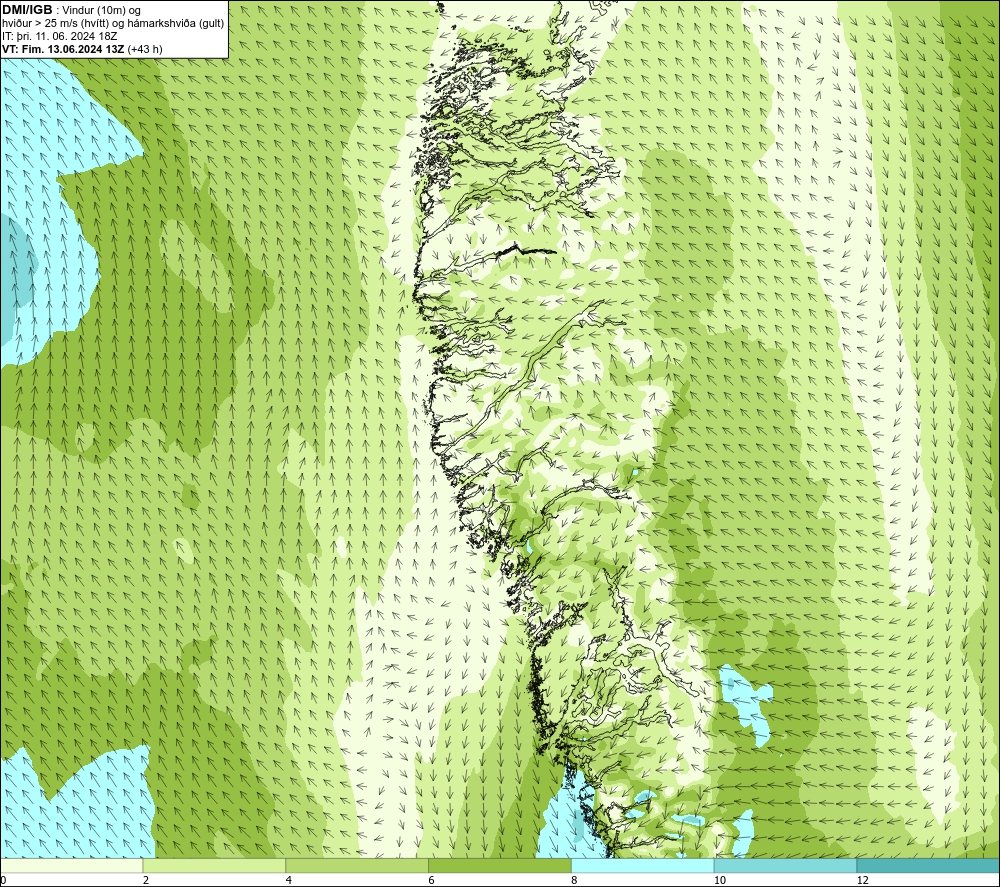This screenshot has height=887, width=1000.
Task: Click the '6' scale label
Action: coord(432,880)
